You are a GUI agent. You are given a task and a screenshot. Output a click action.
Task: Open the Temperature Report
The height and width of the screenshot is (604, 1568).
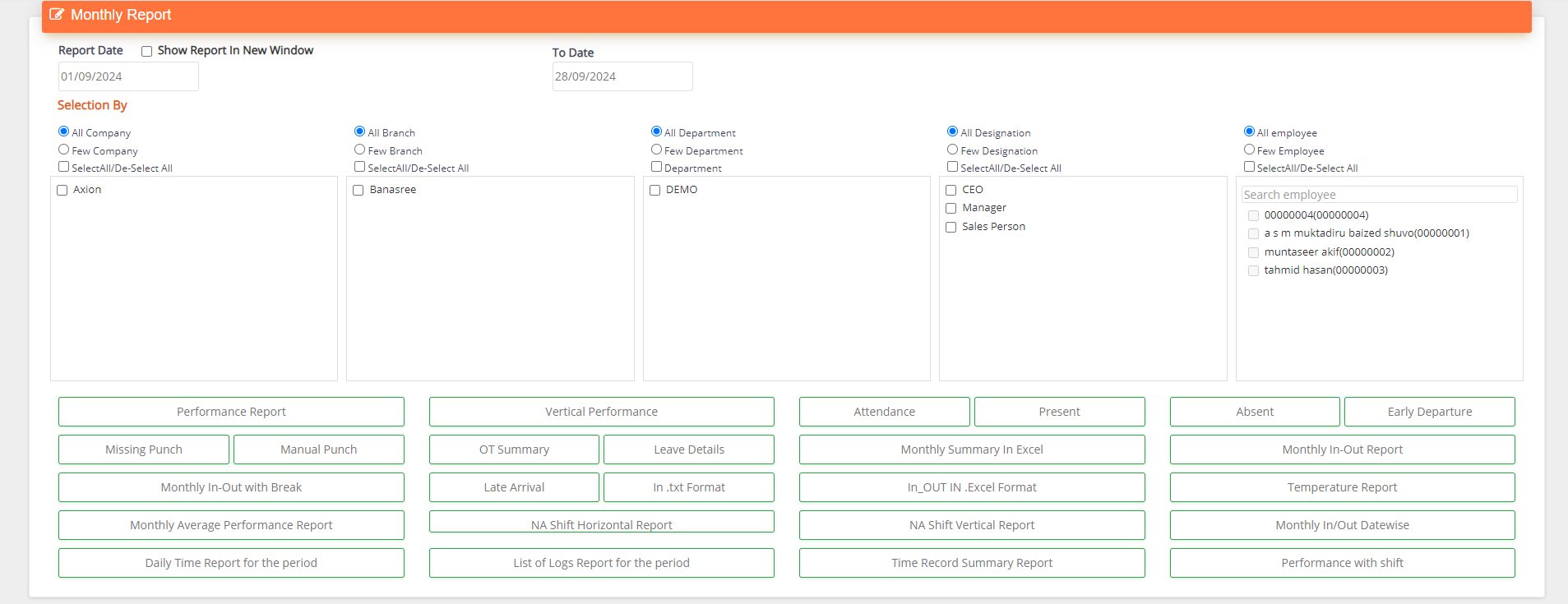pos(1342,487)
